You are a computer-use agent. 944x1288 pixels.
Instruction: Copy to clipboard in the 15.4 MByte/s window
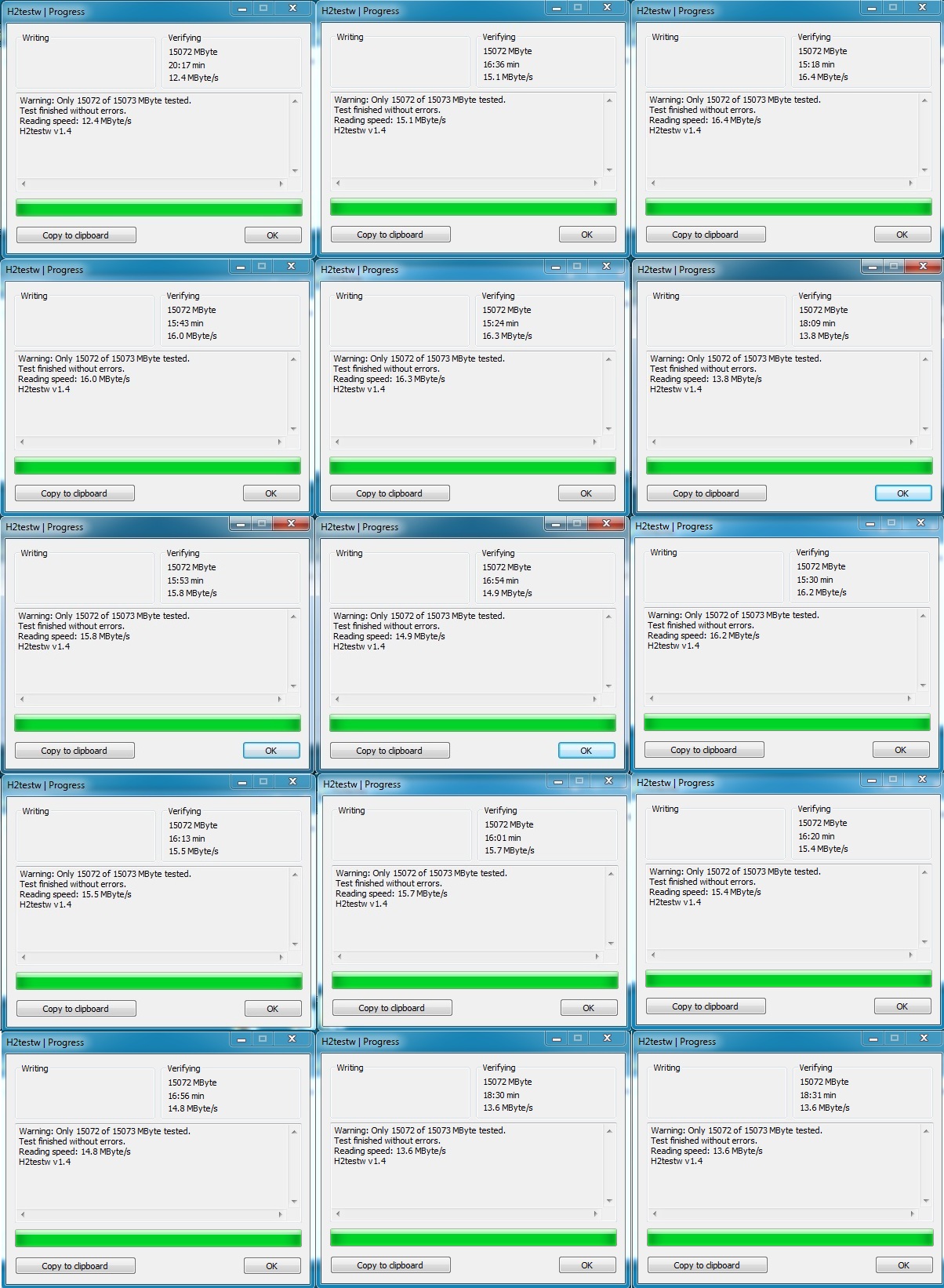coord(706,1006)
